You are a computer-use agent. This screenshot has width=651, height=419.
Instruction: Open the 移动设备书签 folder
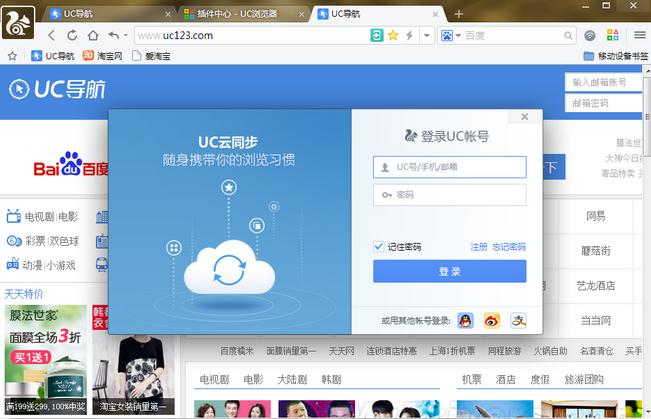pyautogui.click(x=615, y=56)
